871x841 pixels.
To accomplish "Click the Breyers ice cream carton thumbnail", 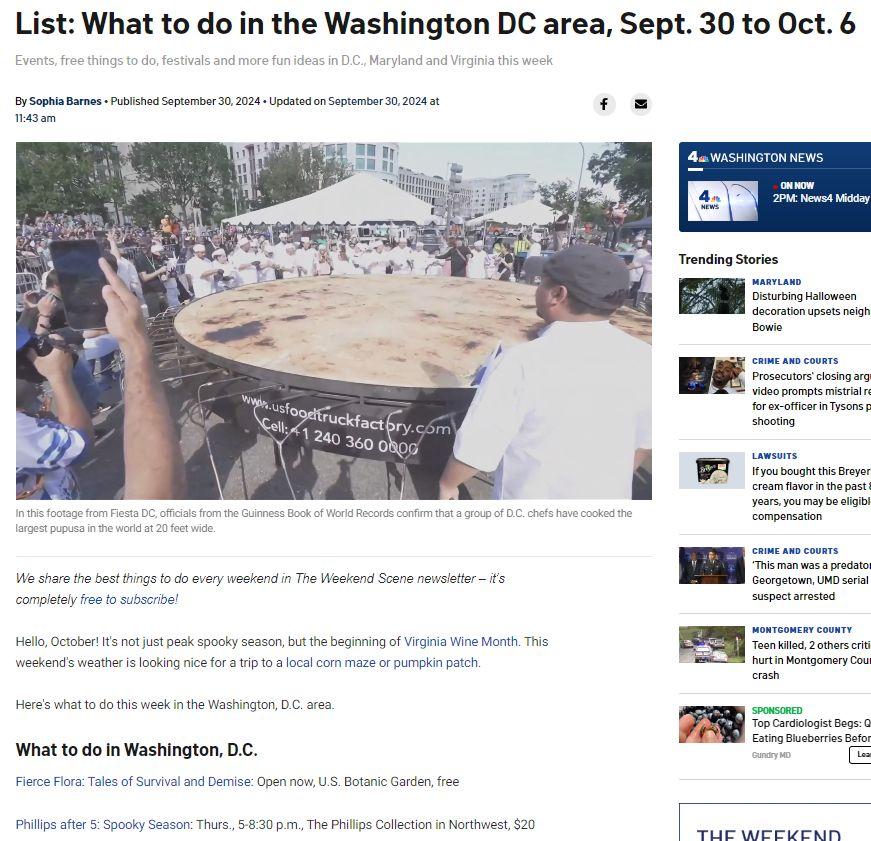I will pos(712,470).
